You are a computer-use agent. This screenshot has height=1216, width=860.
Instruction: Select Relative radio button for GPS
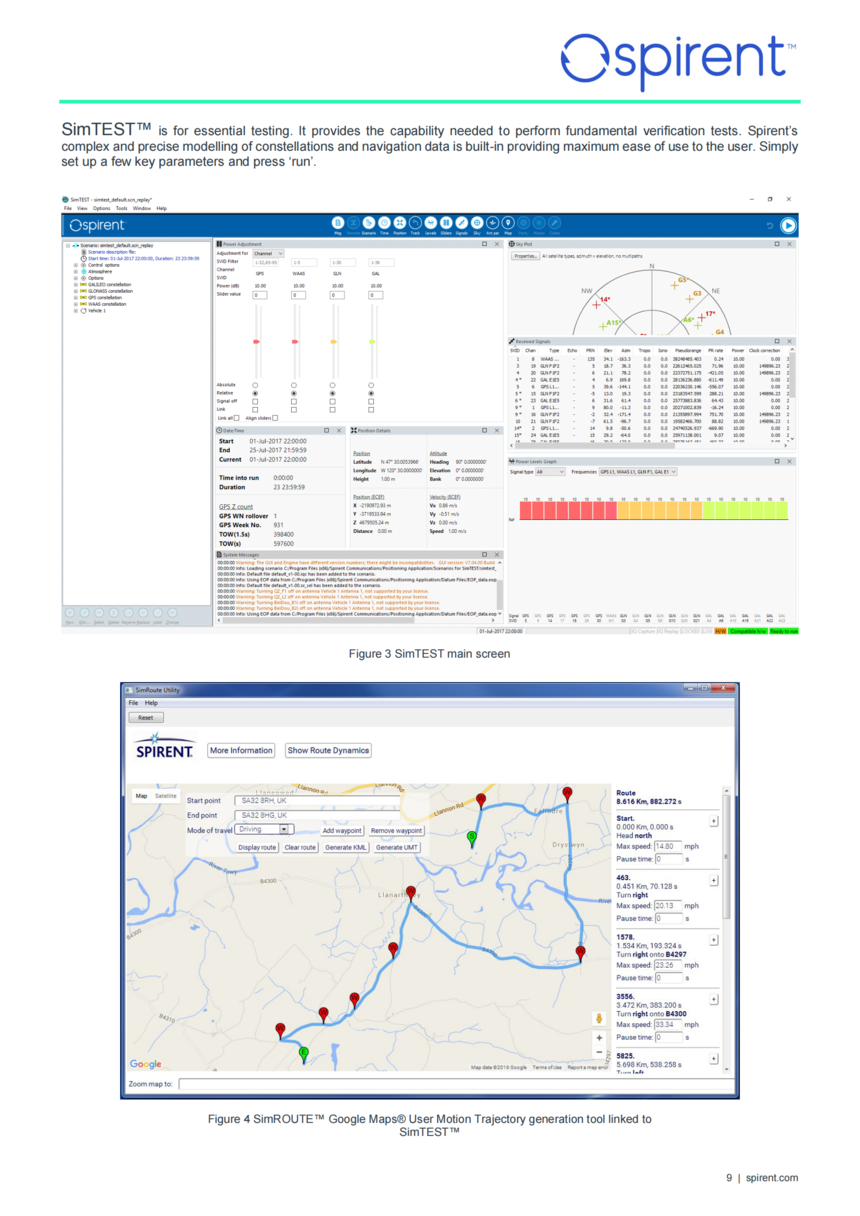point(254,393)
